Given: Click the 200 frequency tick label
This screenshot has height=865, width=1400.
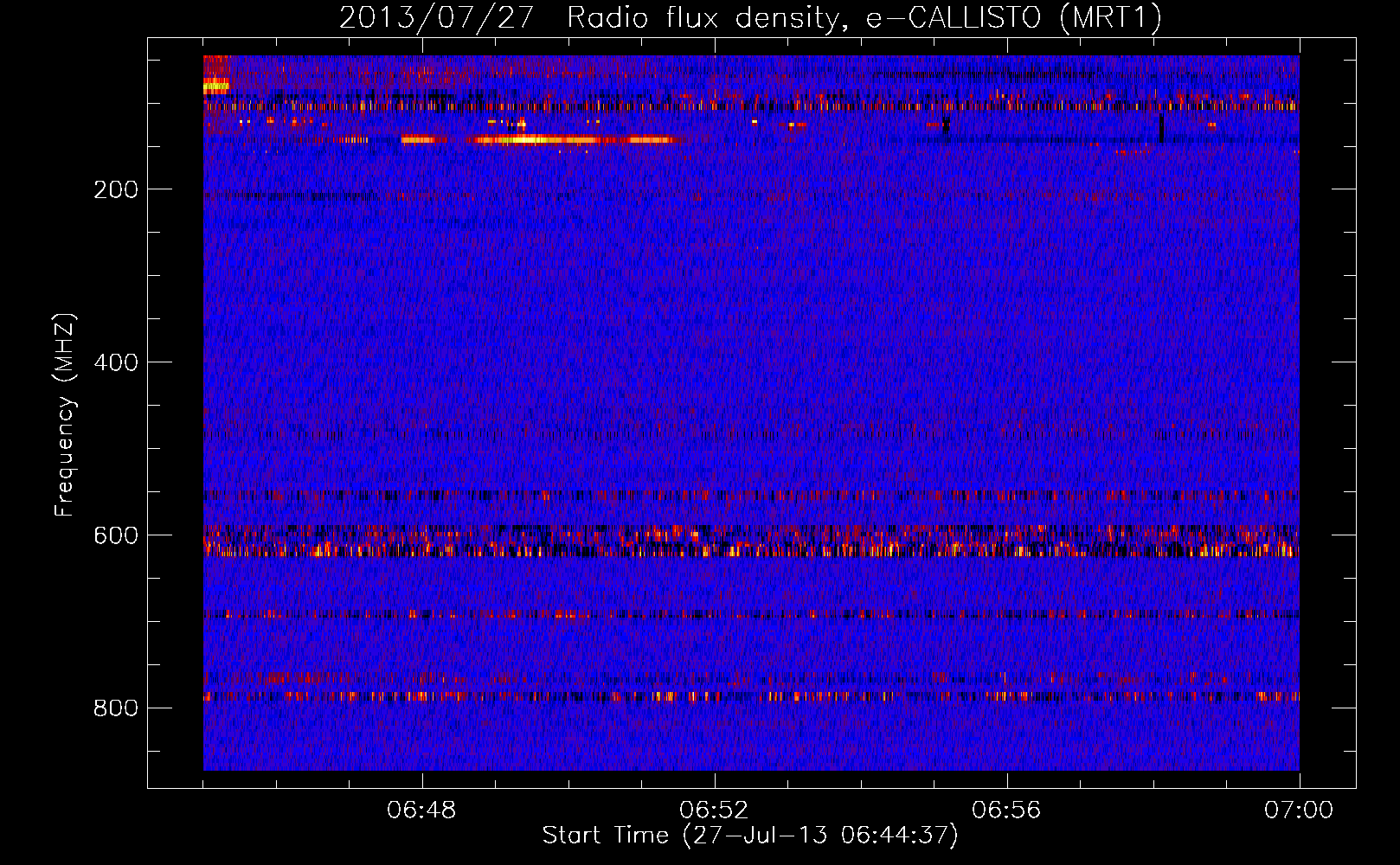Looking at the screenshot, I should (x=116, y=189).
